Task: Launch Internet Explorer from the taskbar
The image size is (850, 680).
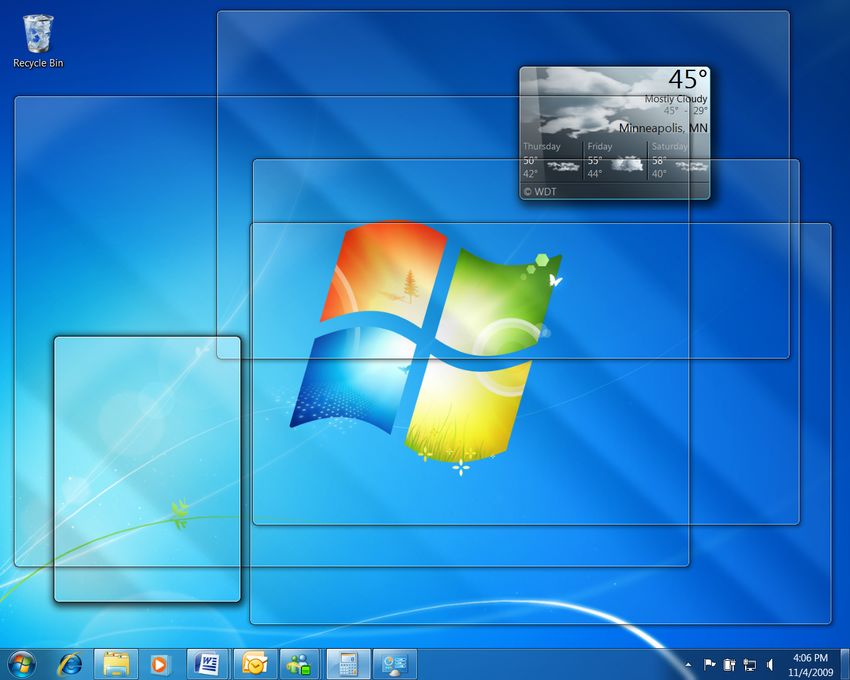Action: point(70,664)
